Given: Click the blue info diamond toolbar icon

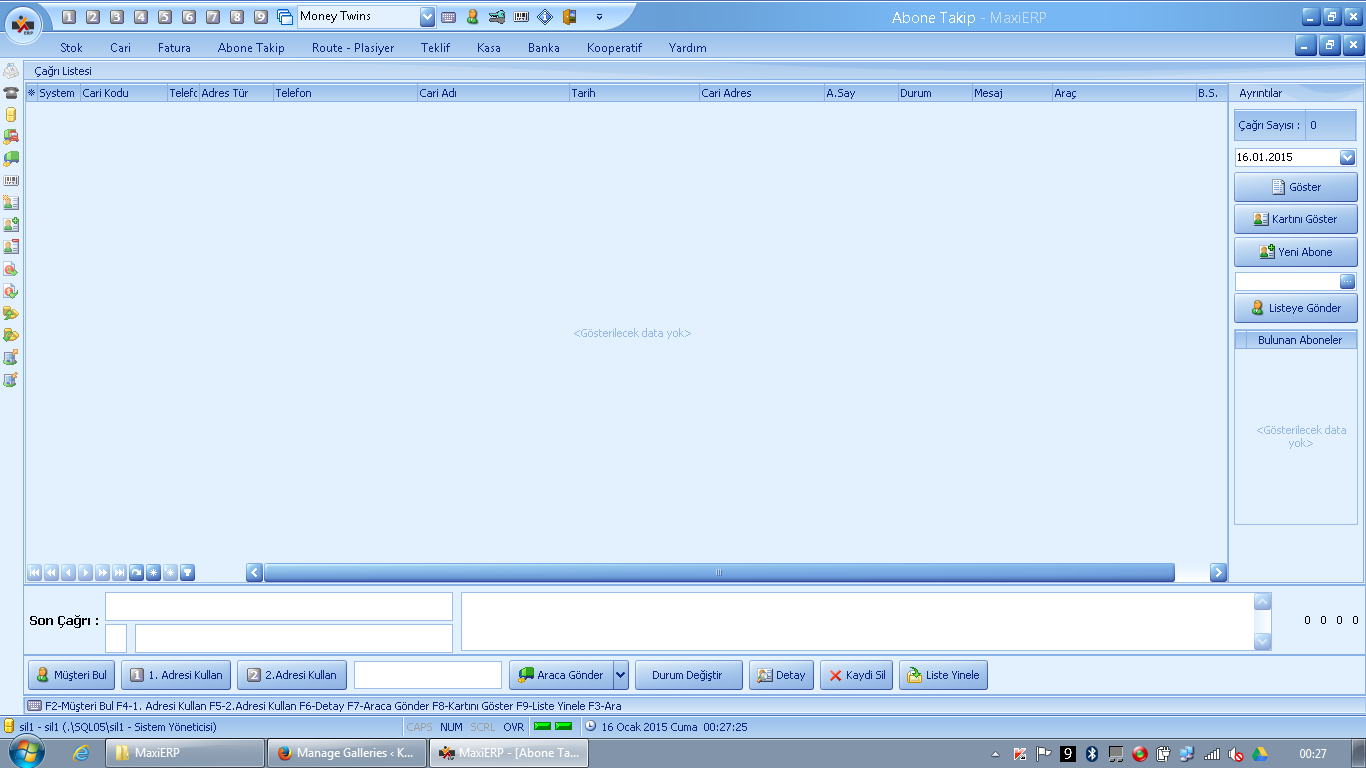Looking at the screenshot, I should (x=545, y=17).
